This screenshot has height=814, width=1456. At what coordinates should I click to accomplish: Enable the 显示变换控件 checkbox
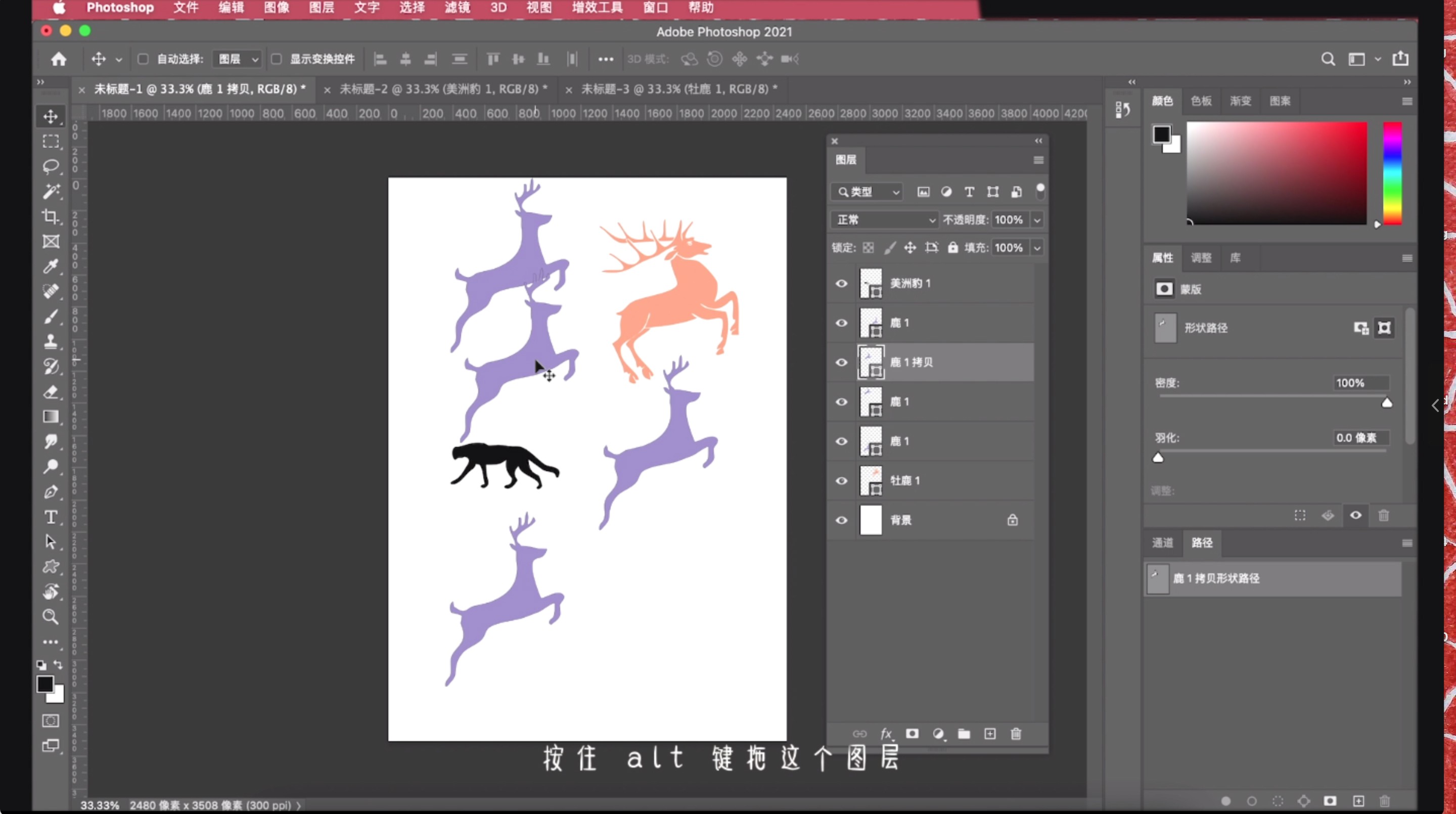coord(277,59)
